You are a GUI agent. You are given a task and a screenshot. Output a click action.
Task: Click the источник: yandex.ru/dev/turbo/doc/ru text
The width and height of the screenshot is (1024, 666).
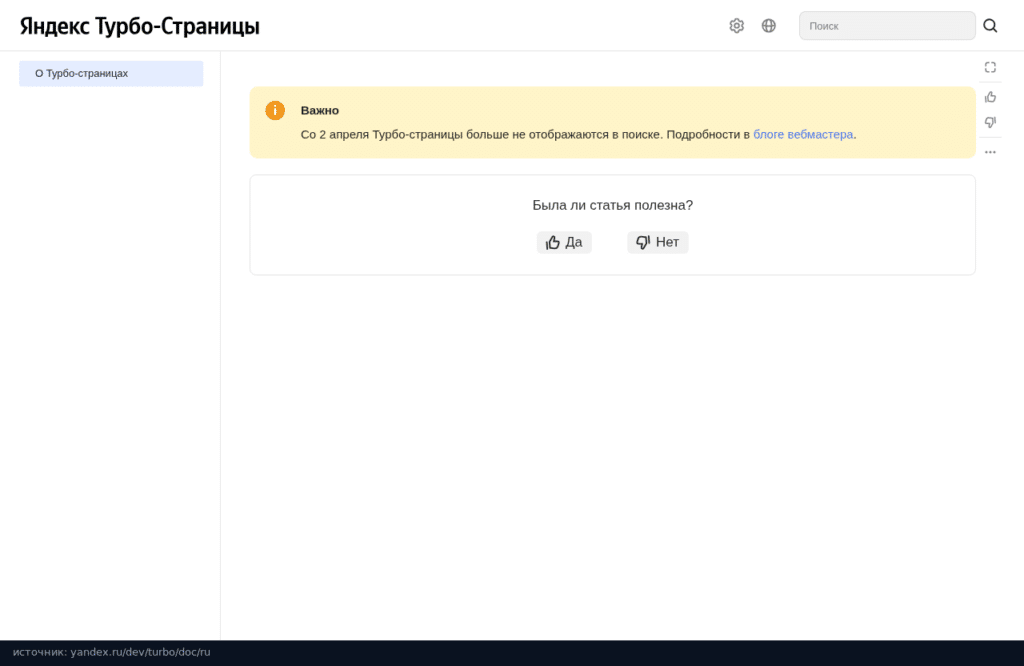(112, 652)
